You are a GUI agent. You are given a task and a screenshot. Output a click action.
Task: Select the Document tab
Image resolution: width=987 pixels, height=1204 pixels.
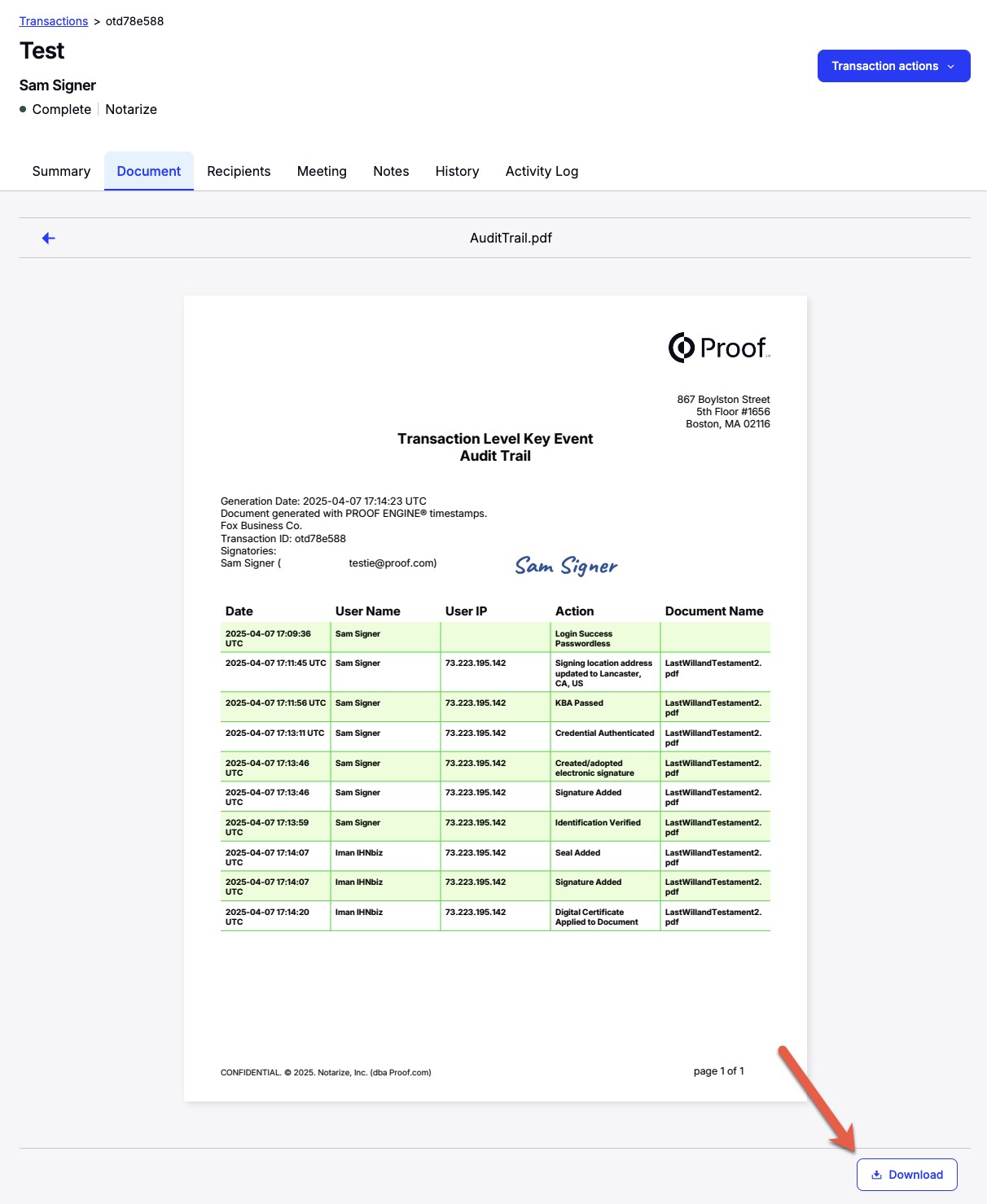pos(149,171)
